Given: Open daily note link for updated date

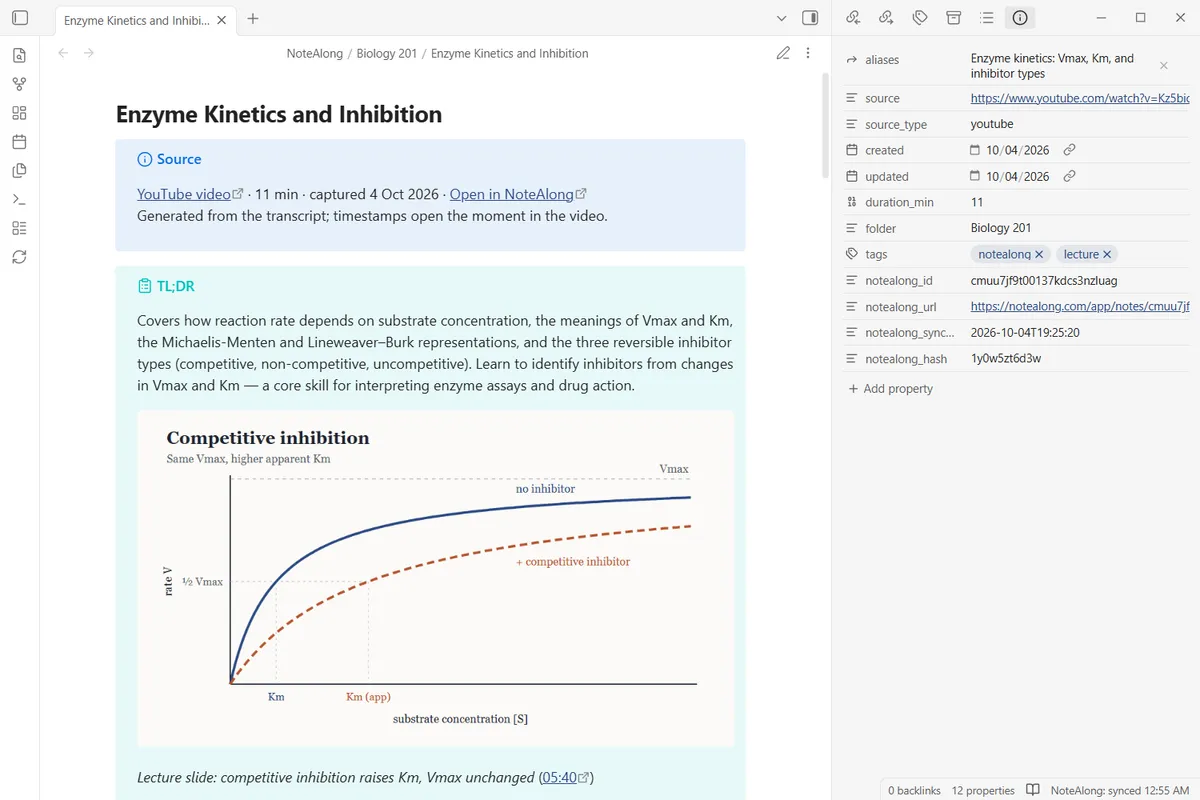Looking at the screenshot, I should click(x=1069, y=176).
